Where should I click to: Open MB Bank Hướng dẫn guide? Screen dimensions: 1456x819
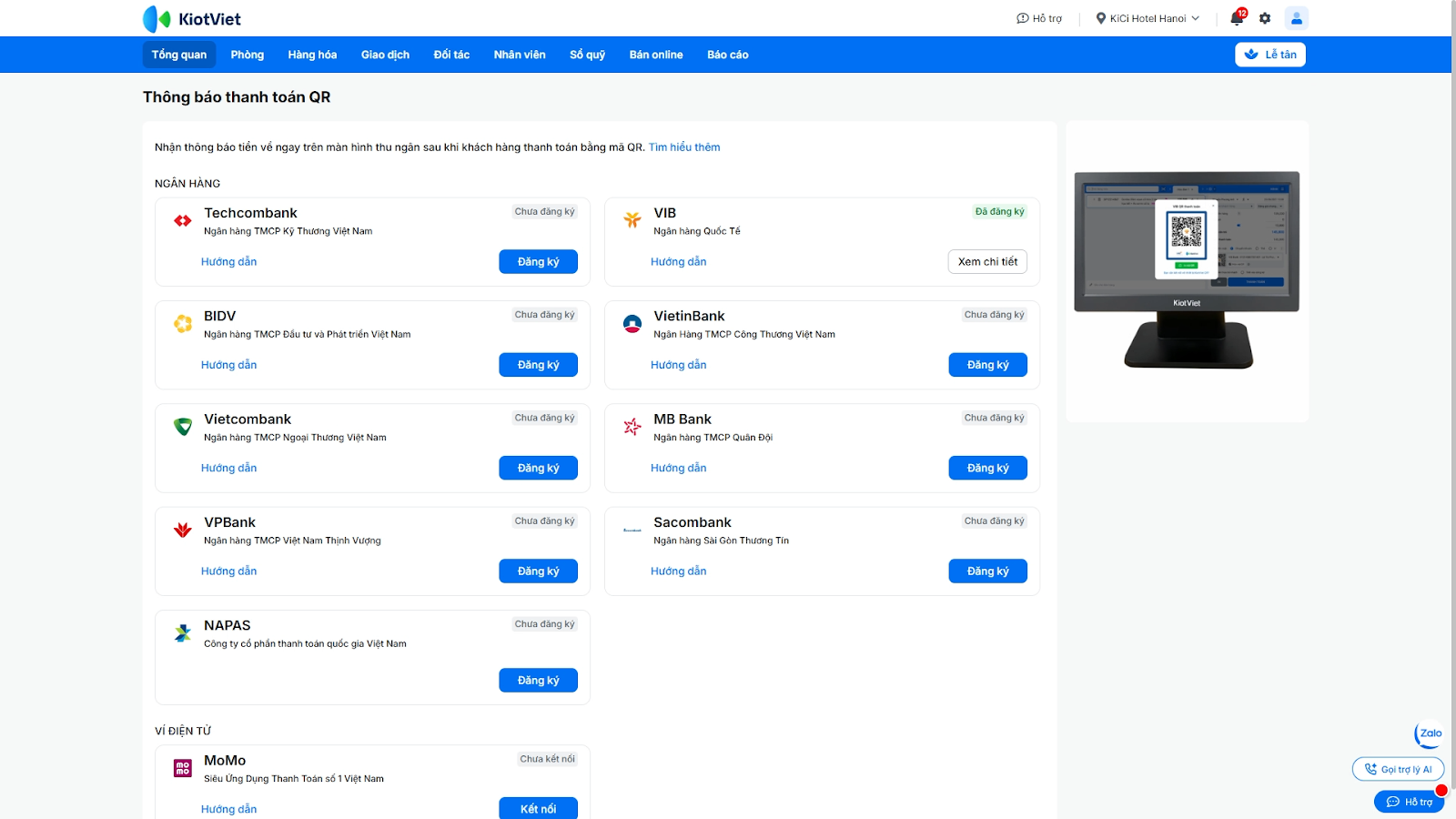point(679,468)
